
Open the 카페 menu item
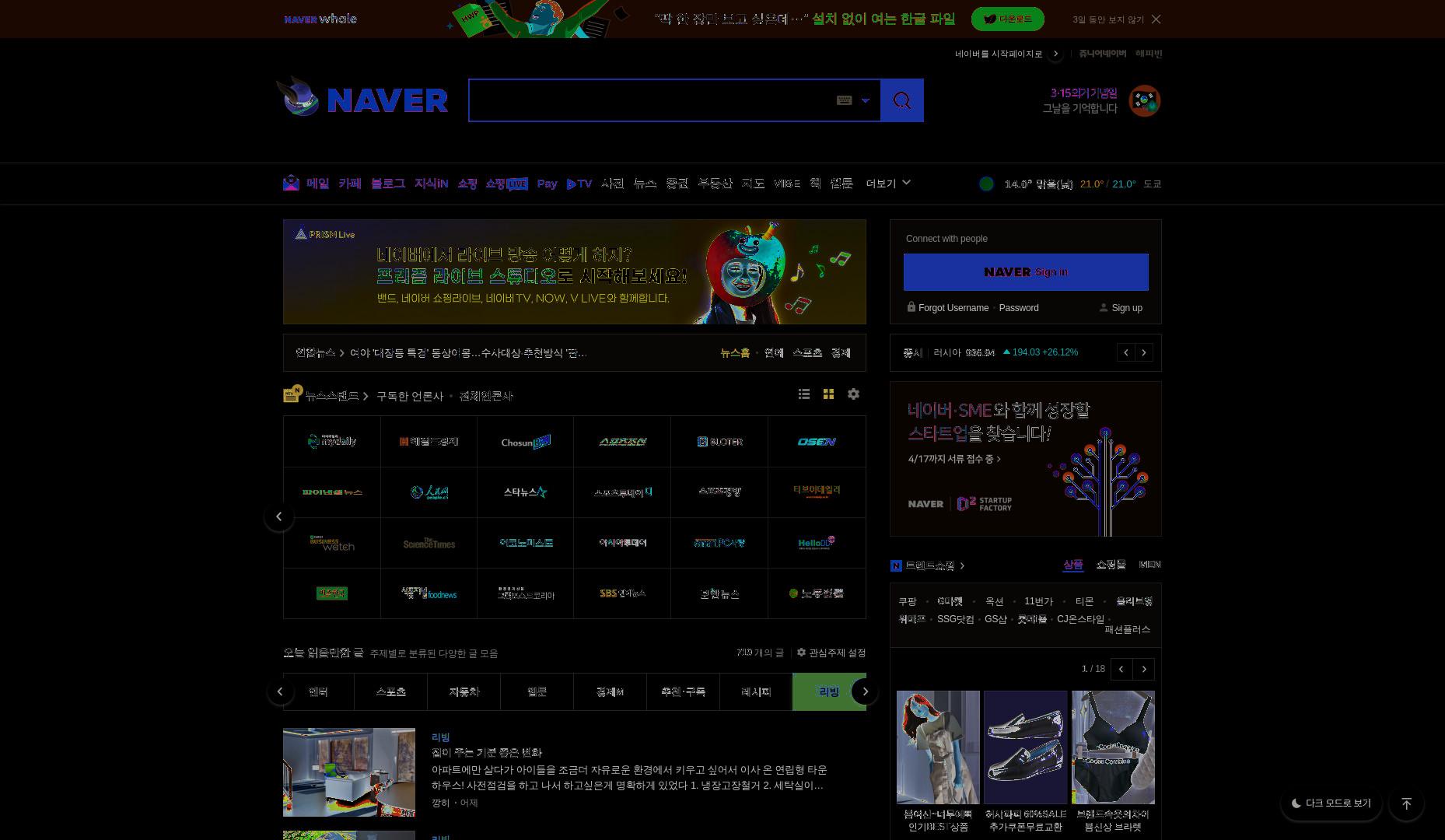(349, 184)
